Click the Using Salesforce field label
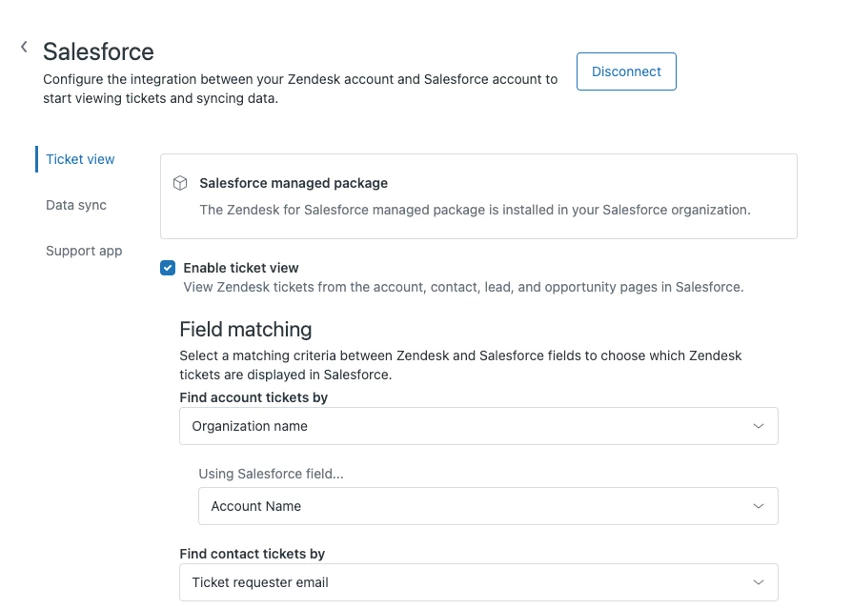Screen dimensions: 852x610 270,474
